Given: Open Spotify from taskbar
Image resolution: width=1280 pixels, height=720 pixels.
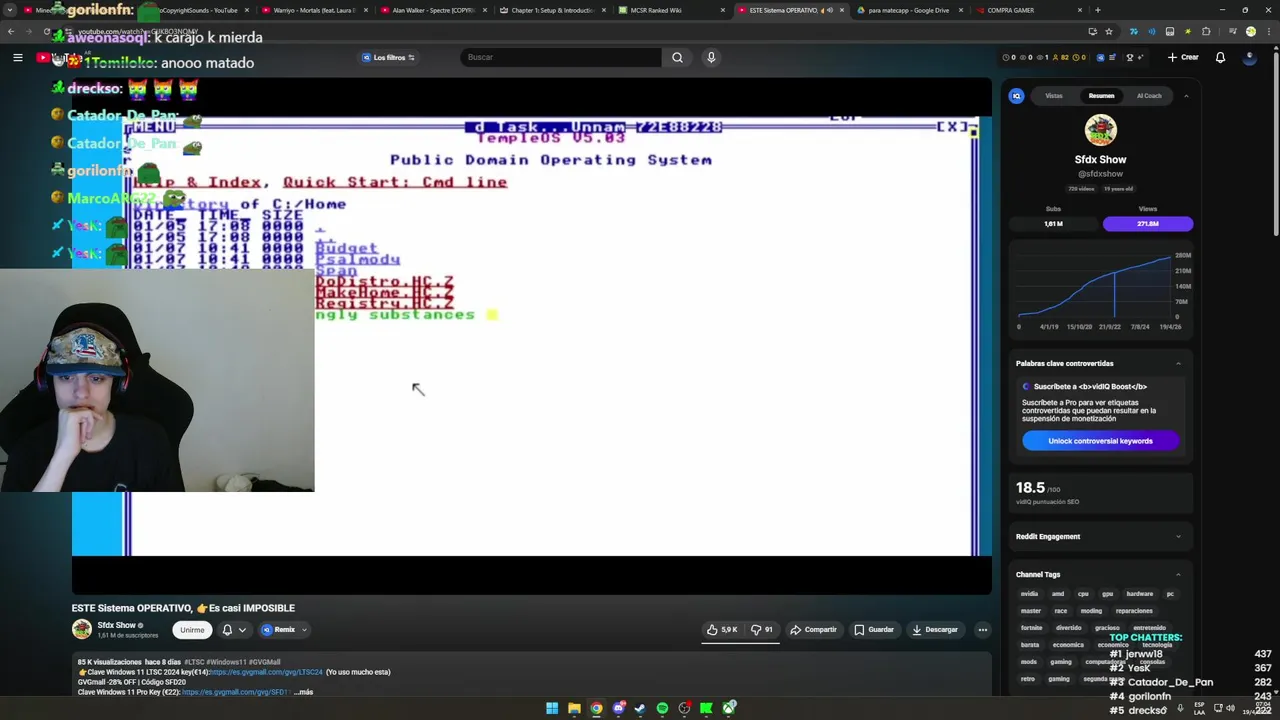Looking at the screenshot, I should point(662,708).
